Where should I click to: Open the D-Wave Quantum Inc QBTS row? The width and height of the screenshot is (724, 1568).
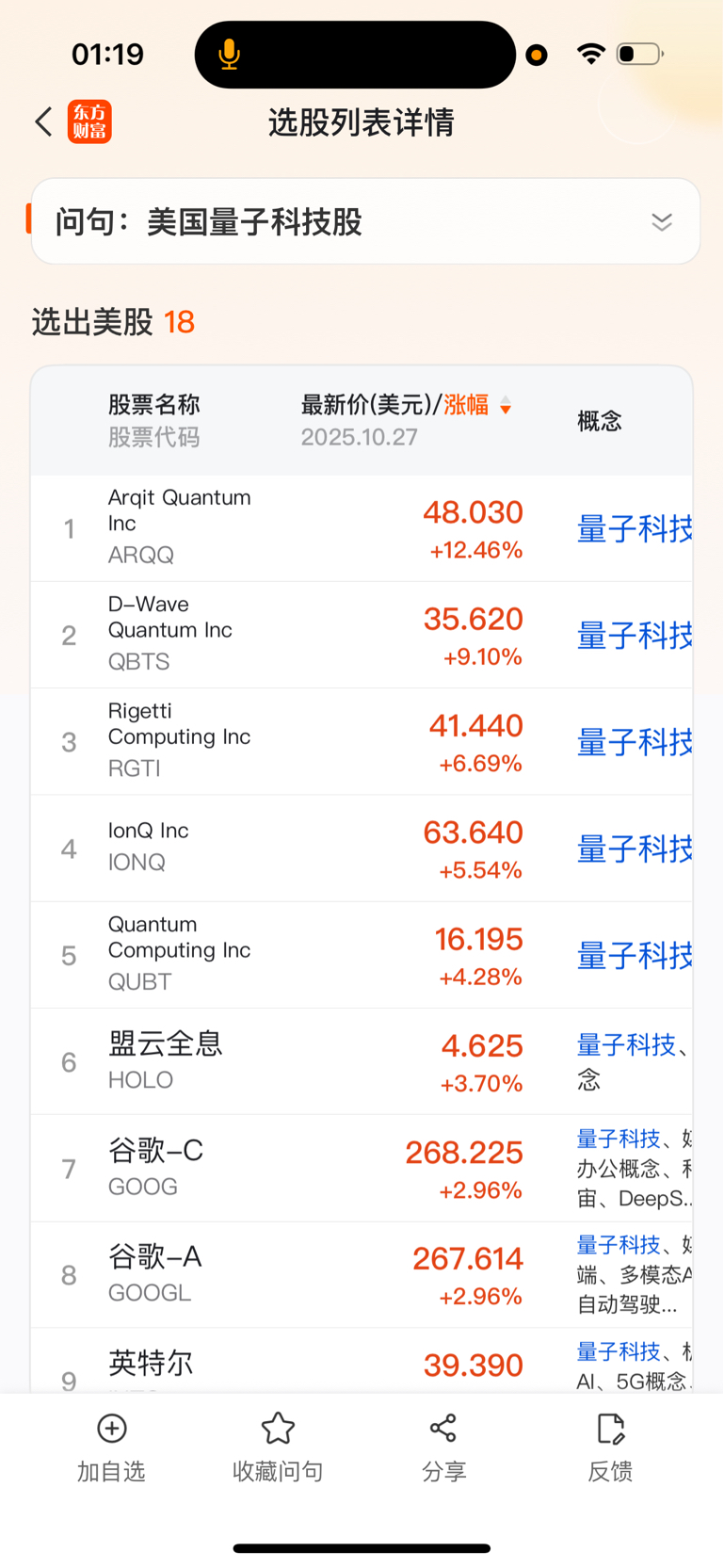tap(362, 635)
